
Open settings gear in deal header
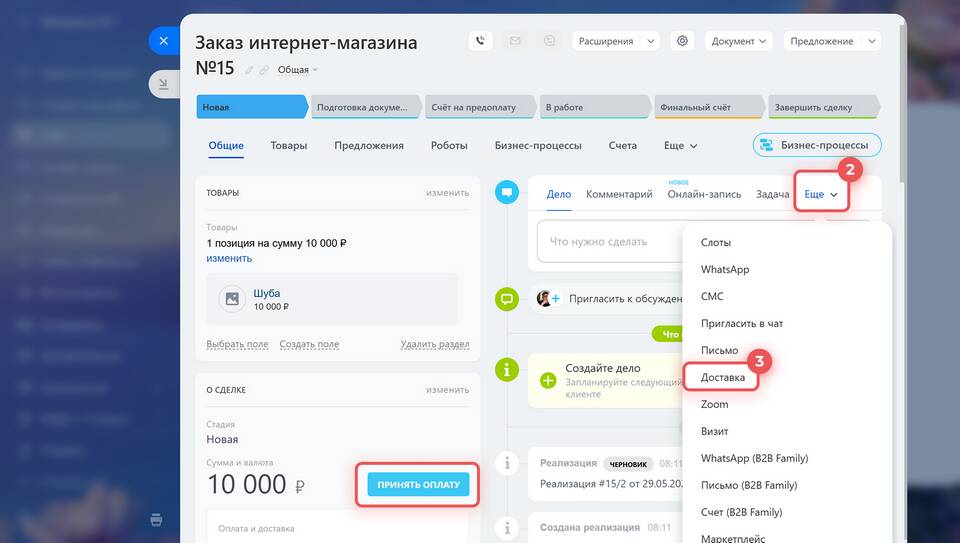[x=683, y=41]
